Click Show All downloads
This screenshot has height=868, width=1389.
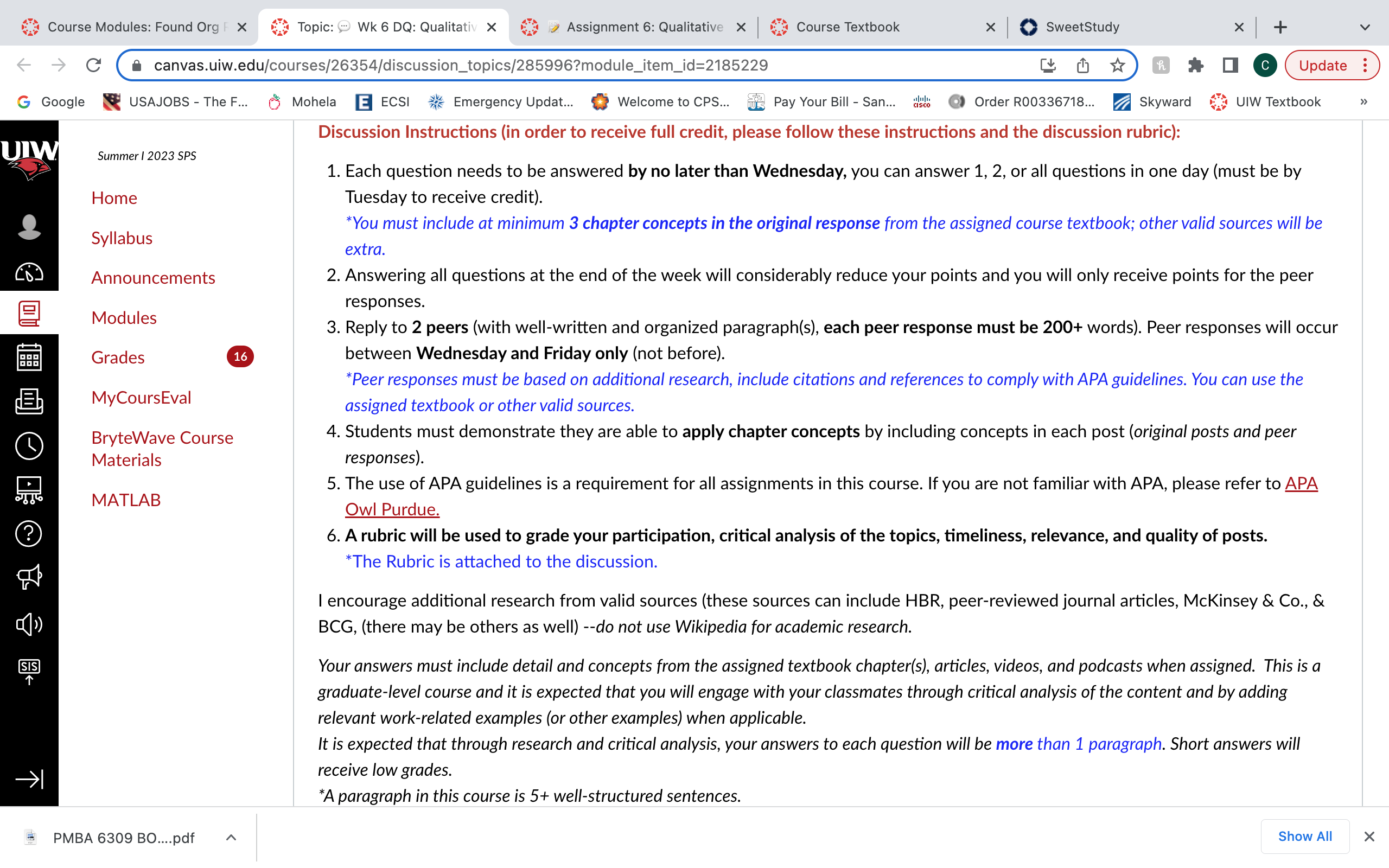1304,837
